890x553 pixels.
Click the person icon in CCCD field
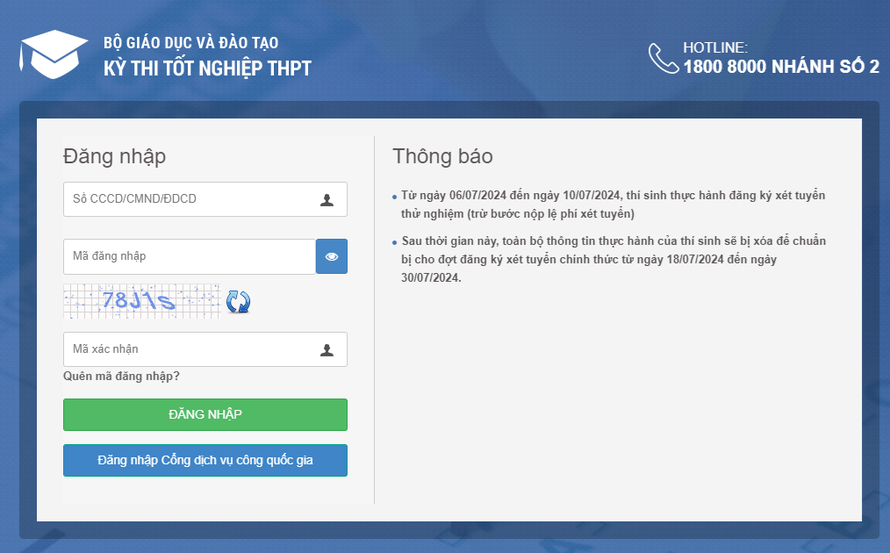tap(327, 200)
